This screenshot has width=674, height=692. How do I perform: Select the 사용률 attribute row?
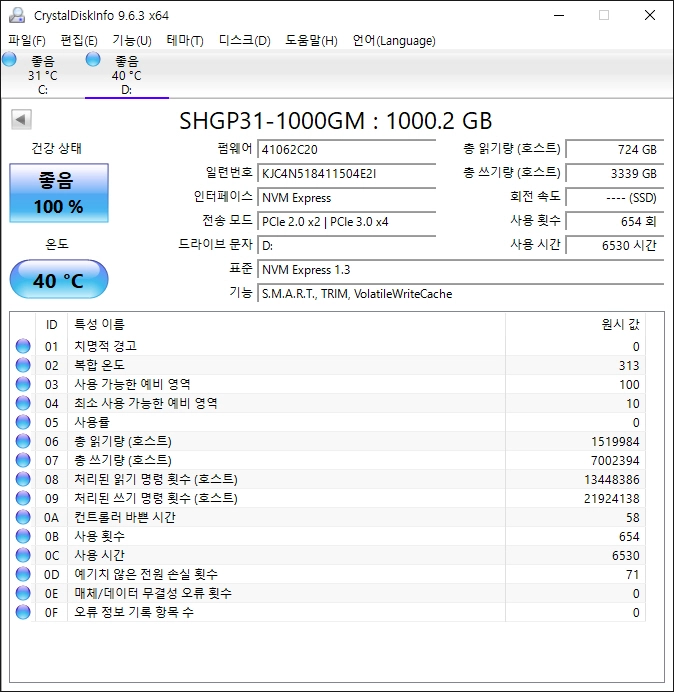[328, 422]
